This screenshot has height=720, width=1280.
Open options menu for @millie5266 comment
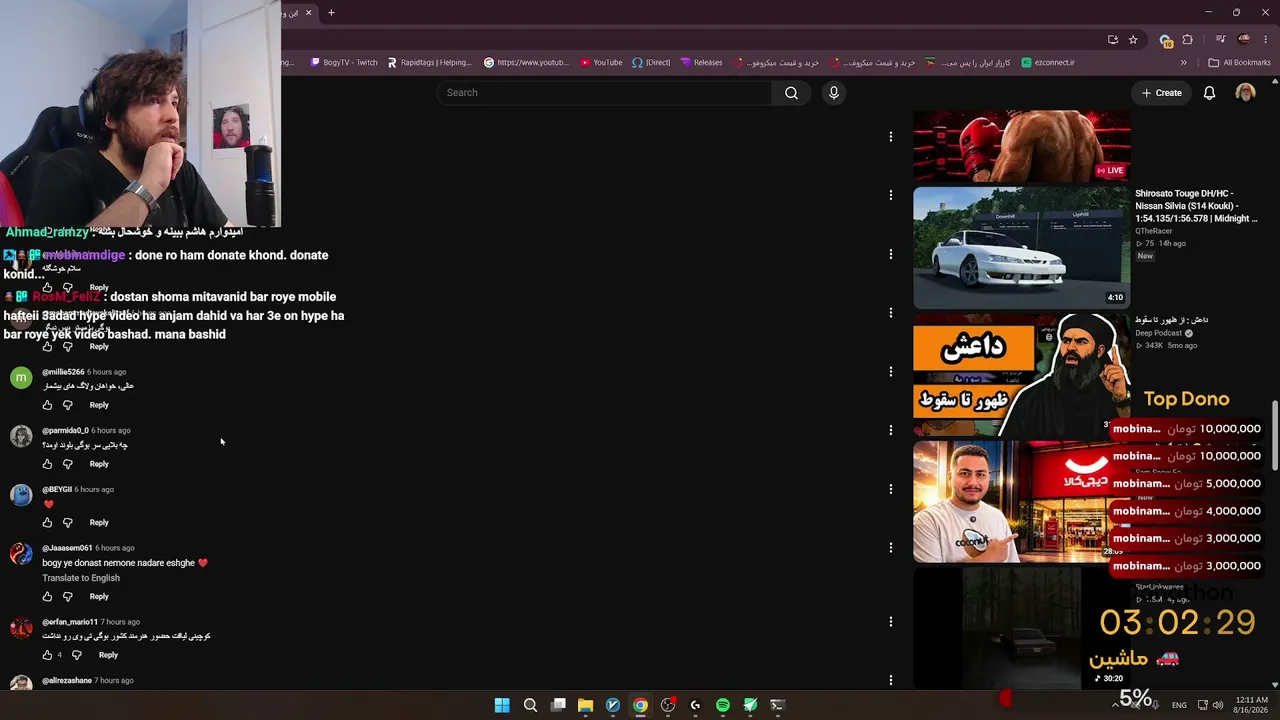891,372
